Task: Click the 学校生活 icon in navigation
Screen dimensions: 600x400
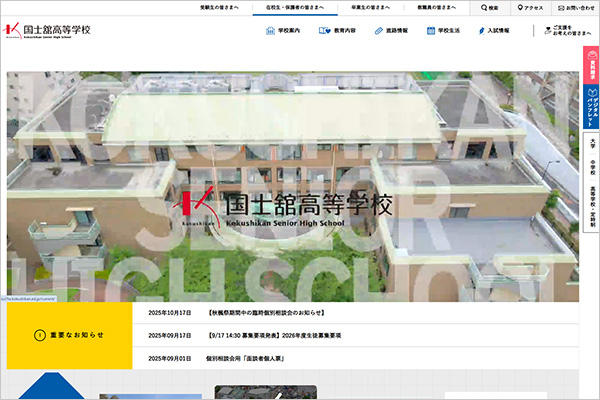Action: point(431,31)
